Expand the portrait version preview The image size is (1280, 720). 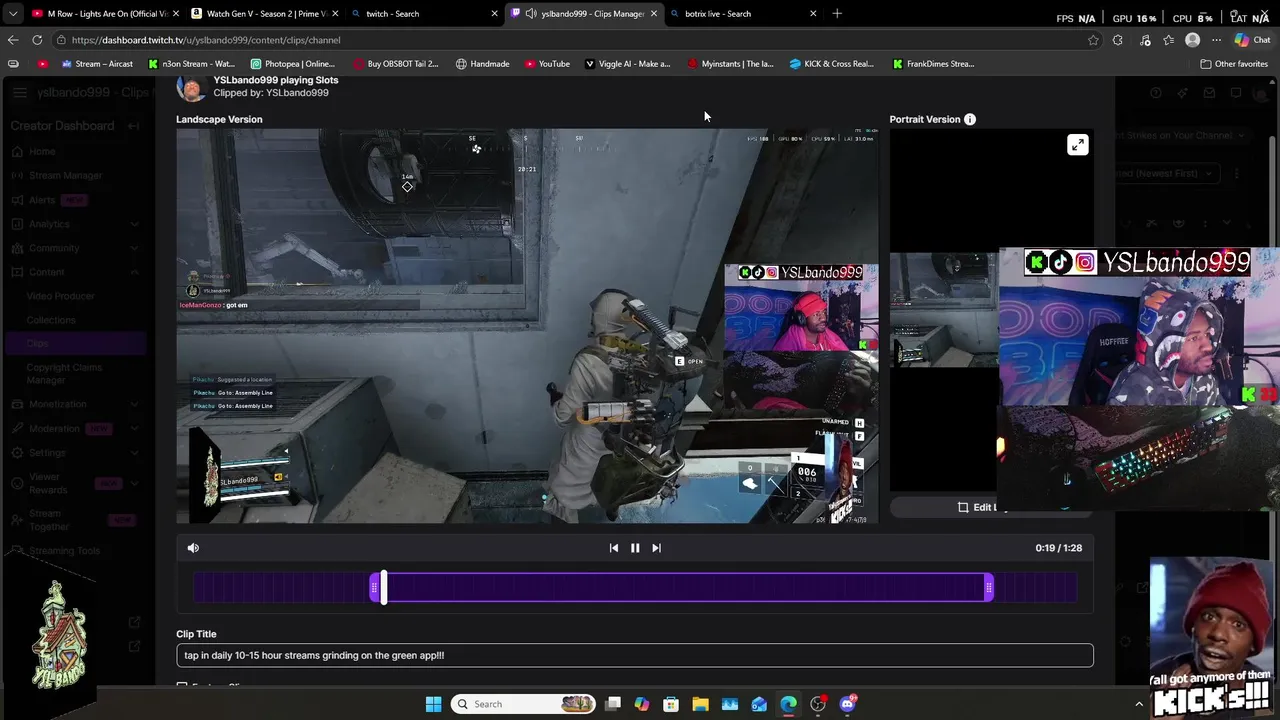click(1077, 145)
